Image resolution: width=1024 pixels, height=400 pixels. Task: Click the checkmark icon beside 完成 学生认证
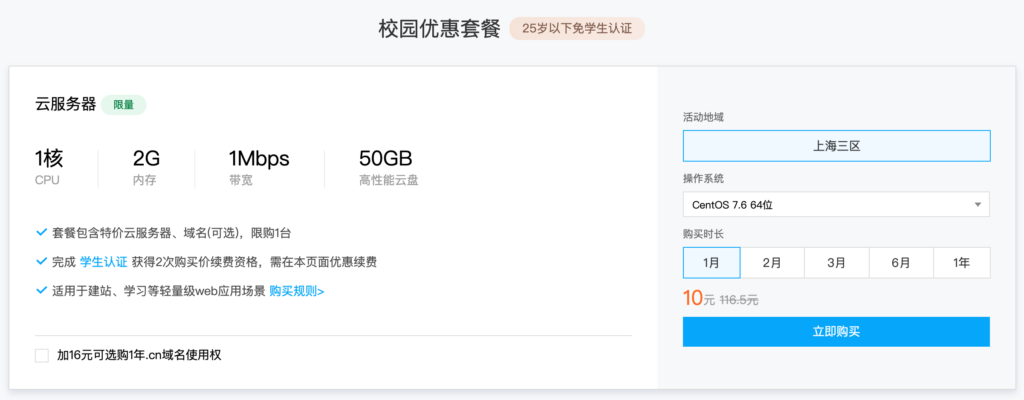(41, 262)
